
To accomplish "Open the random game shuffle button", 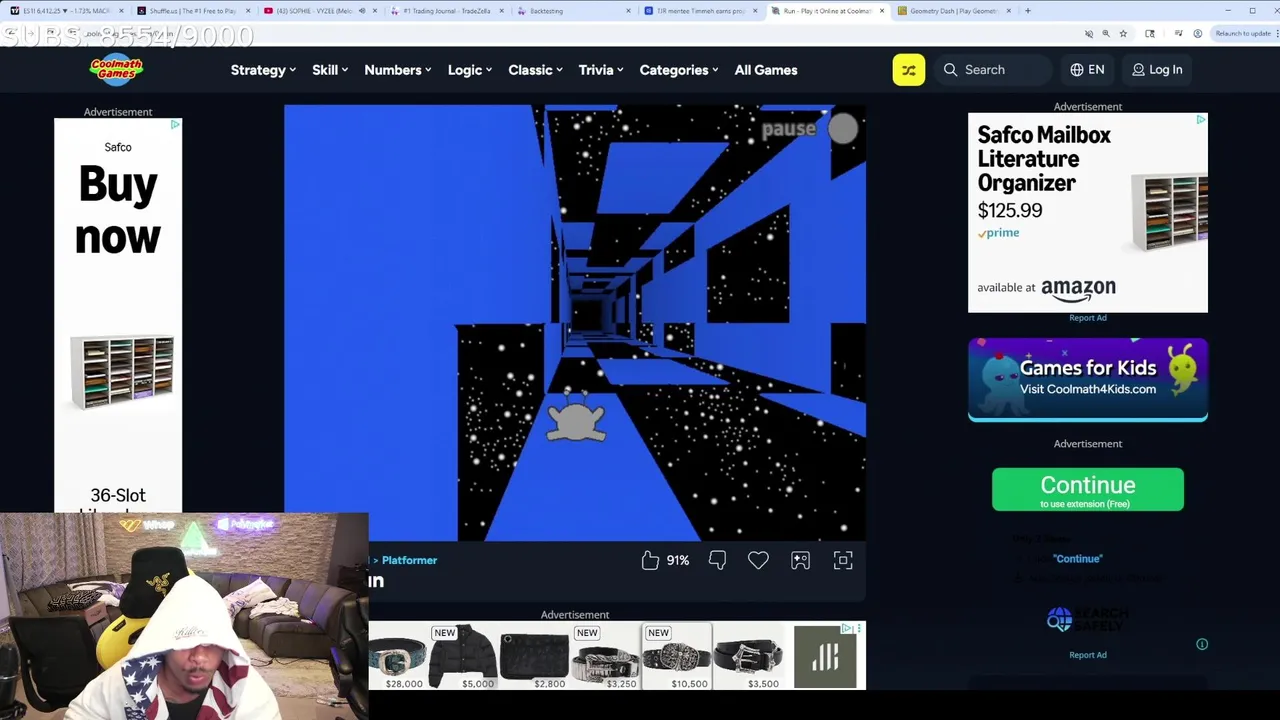I will pyautogui.click(x=909, y=70).
